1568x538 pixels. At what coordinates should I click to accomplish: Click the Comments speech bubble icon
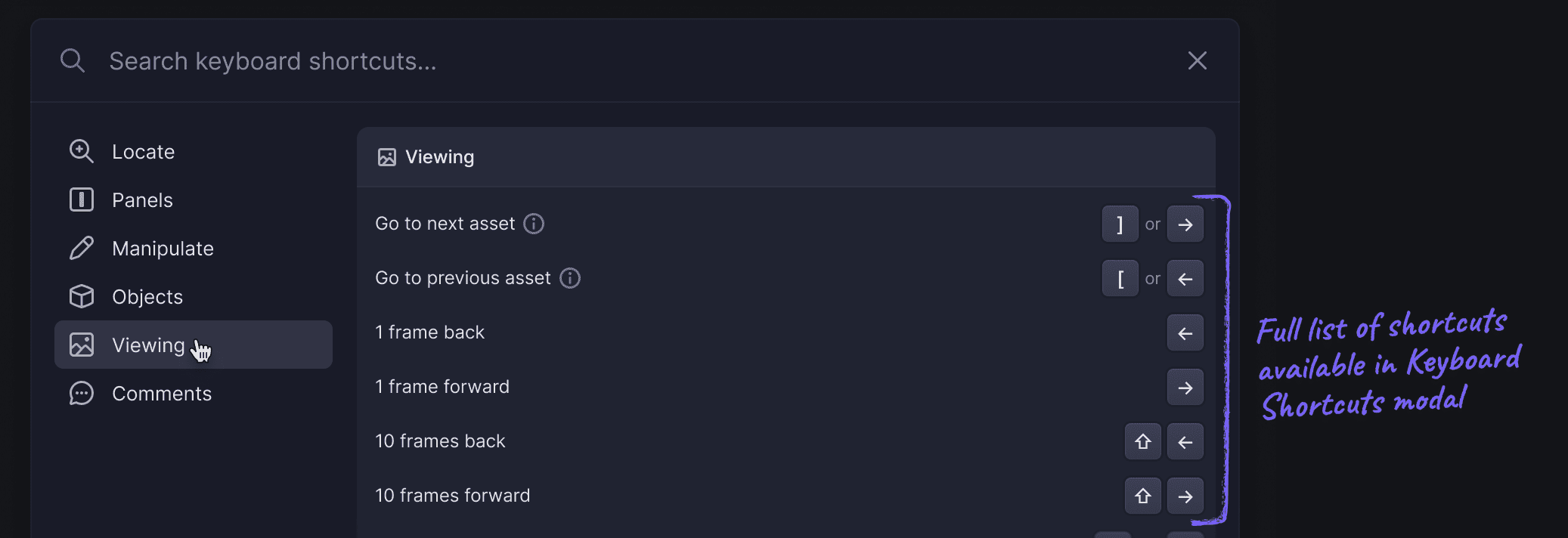tap(82, 393)
